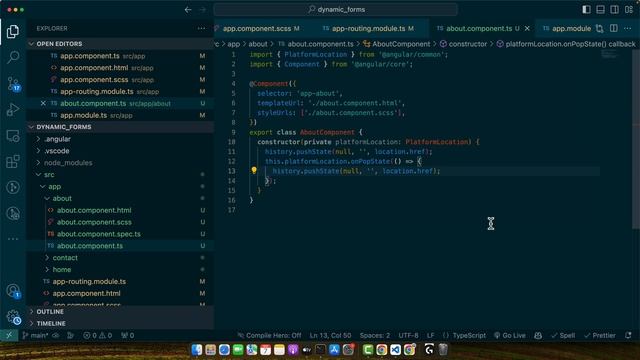Open Google Chrome from the dock
The width and height of the screenshot is (640, 360).
tap(382, 350)
